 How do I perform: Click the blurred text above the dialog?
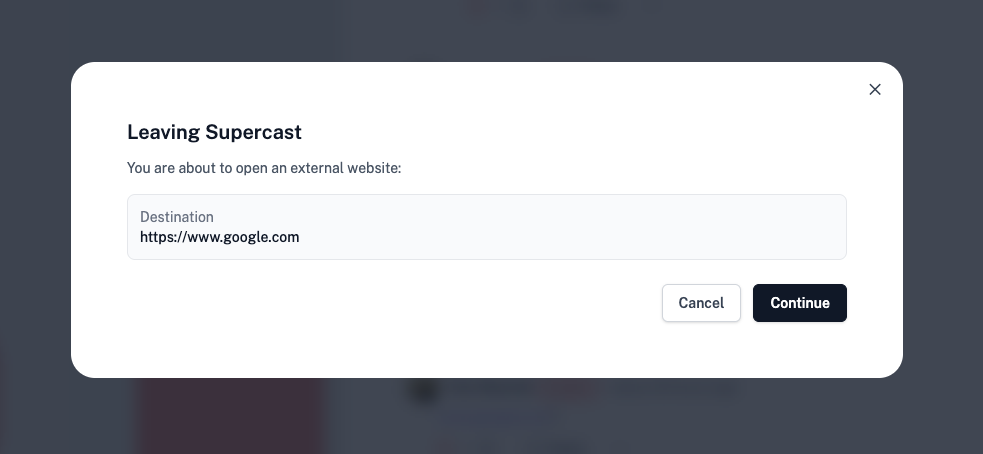coord(540,10)
